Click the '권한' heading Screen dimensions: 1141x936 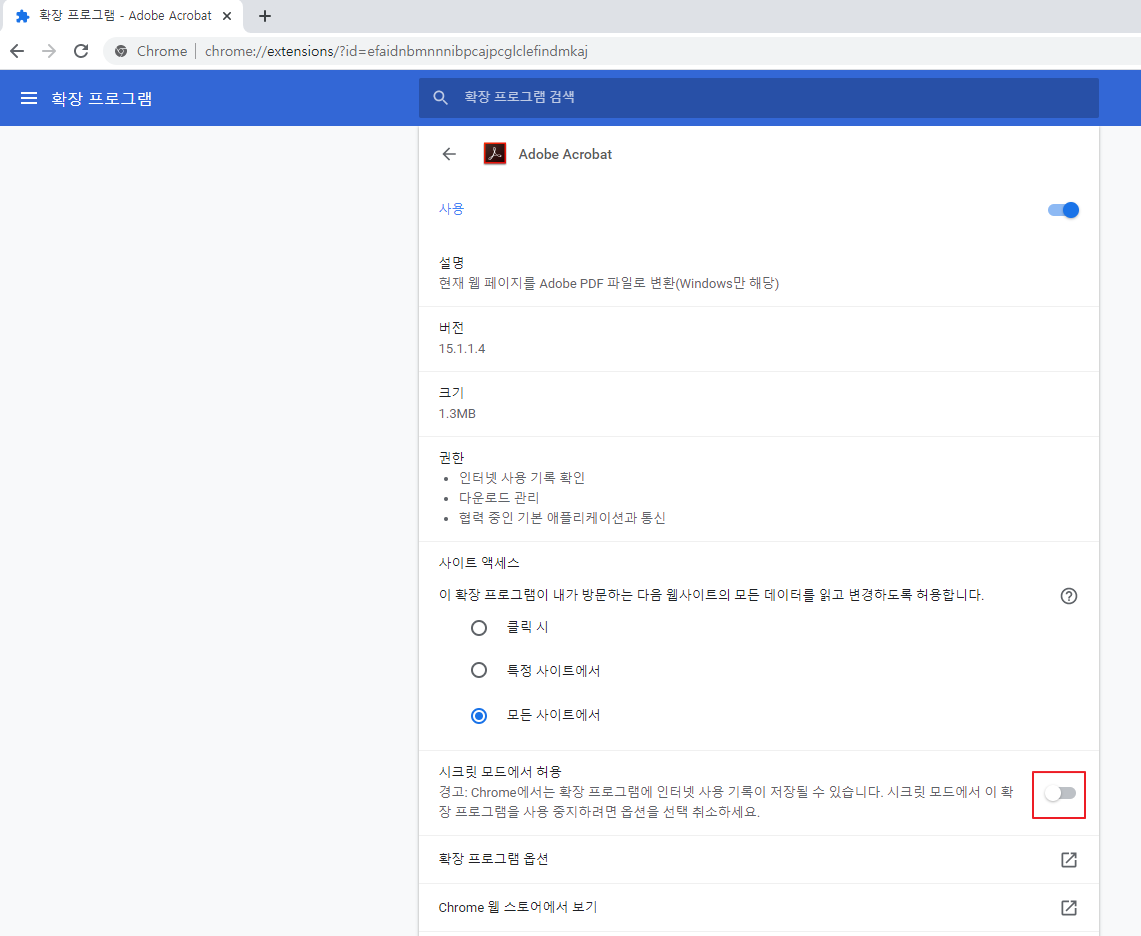point(451,458)
